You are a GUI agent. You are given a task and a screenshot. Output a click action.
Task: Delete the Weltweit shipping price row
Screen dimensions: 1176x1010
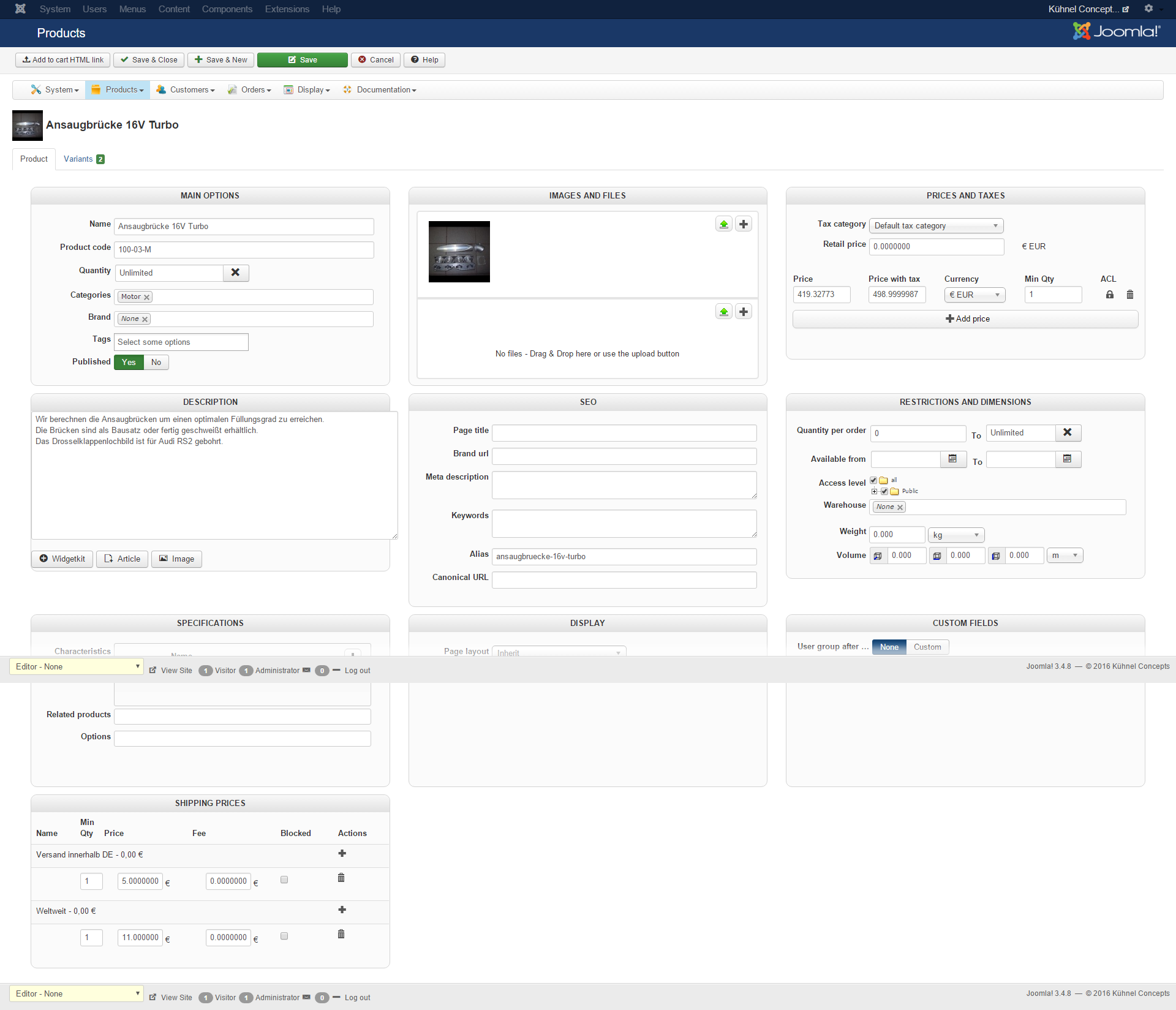pyautogui.click(x=341, y=934)
